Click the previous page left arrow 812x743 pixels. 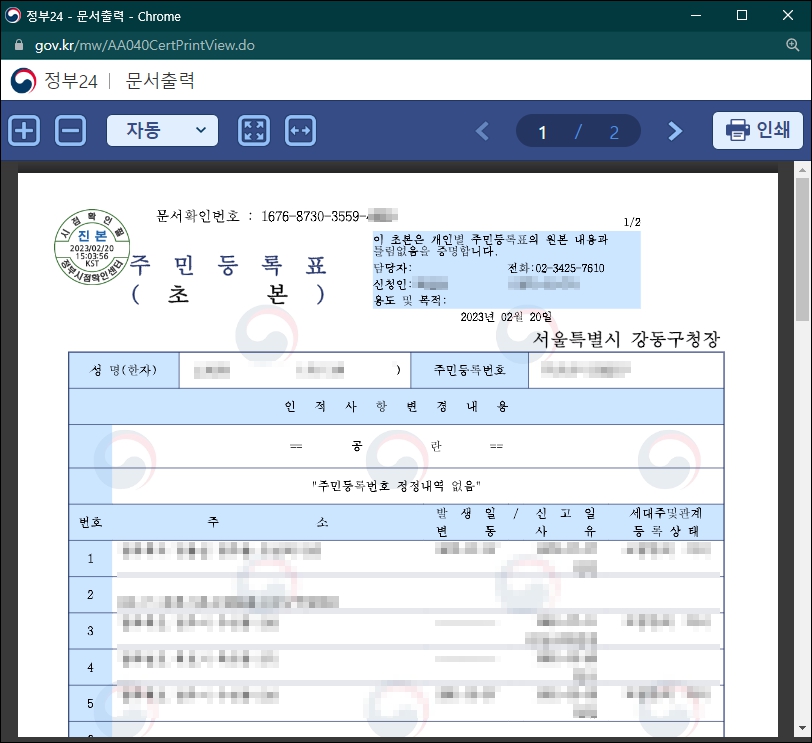[x=482, y=130]
